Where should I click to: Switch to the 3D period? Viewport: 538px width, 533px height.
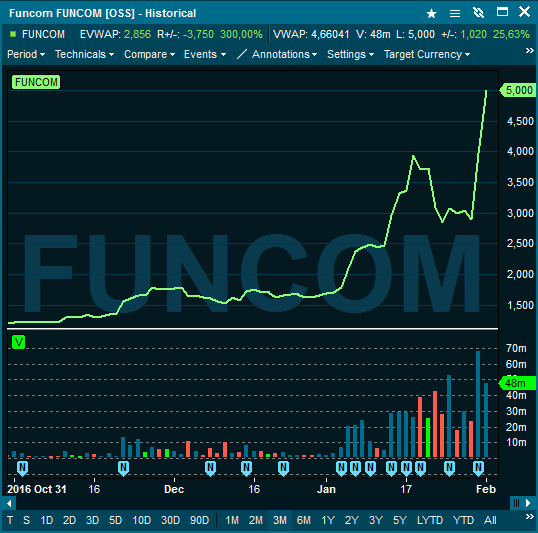coord(92,520)
